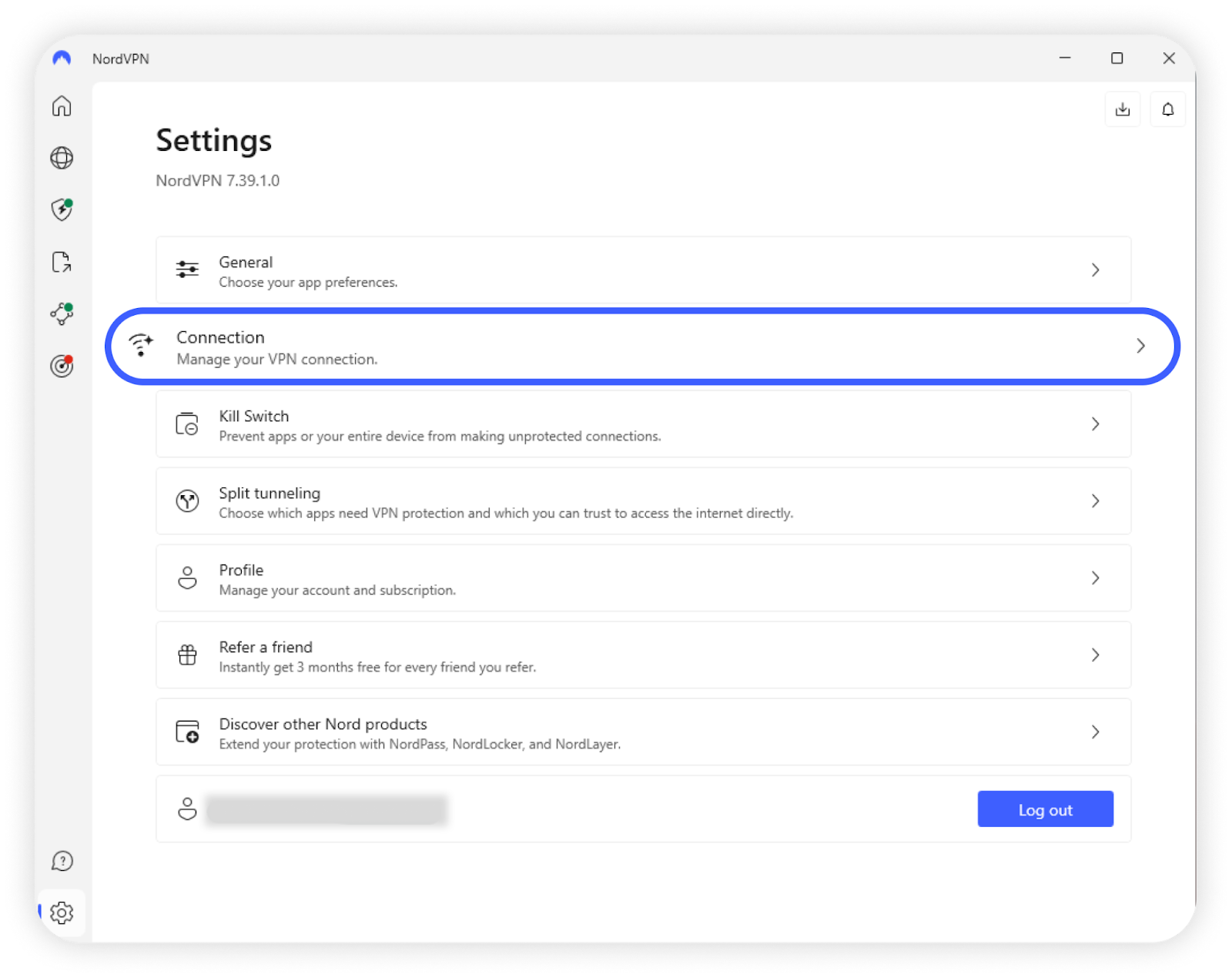The height and width of the screenshot is (978, 1232).
Task: Open Split tunneling settings
Action: click(x=643, y=501)
